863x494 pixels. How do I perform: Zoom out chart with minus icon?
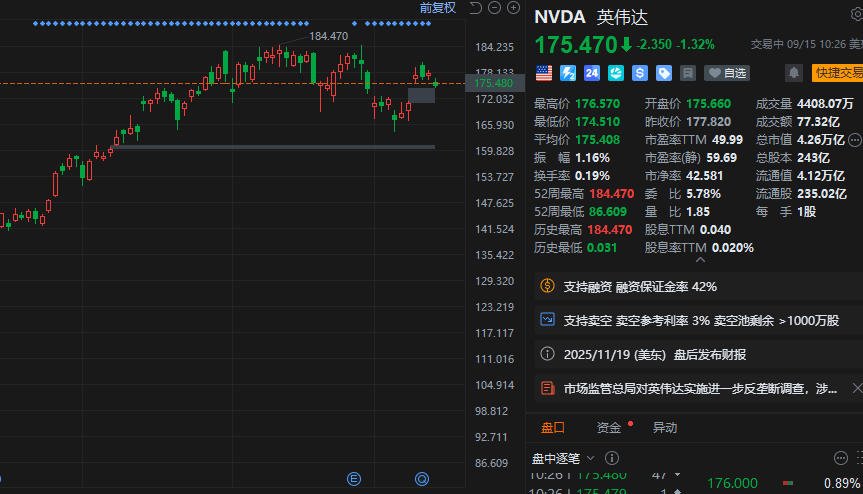tap(494, 8)
